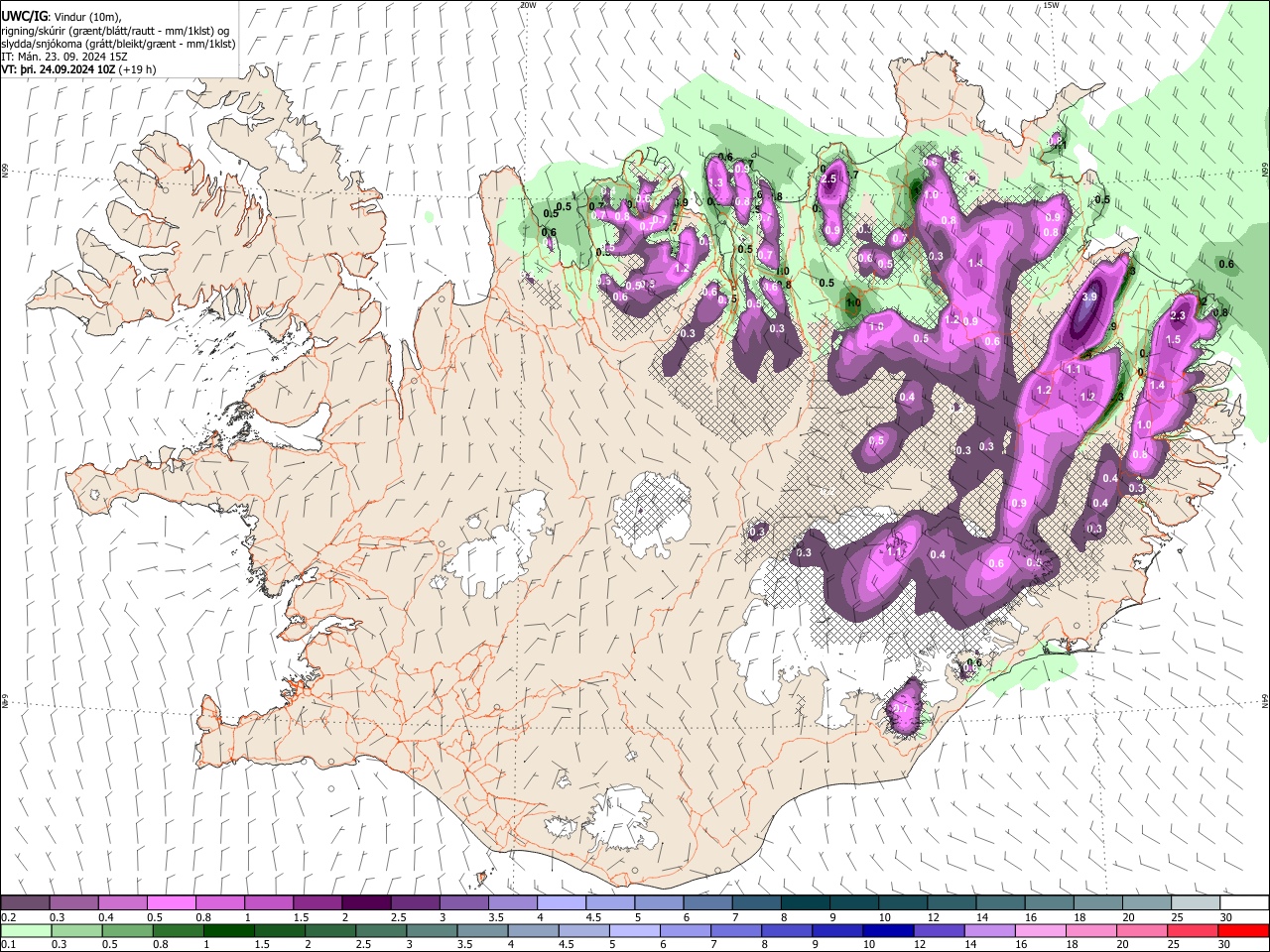The height and width of the screenshot is (952, 1270).
Task: Click the '0.1' label under rain legend
Action: pos(8,944)
